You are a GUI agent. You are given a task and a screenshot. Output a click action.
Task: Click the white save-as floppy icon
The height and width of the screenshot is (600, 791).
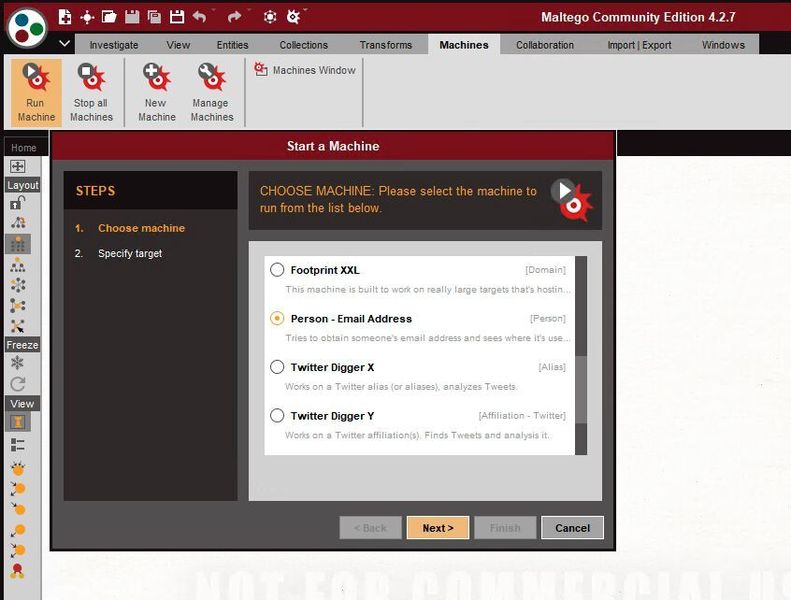(x=177, y=17)
